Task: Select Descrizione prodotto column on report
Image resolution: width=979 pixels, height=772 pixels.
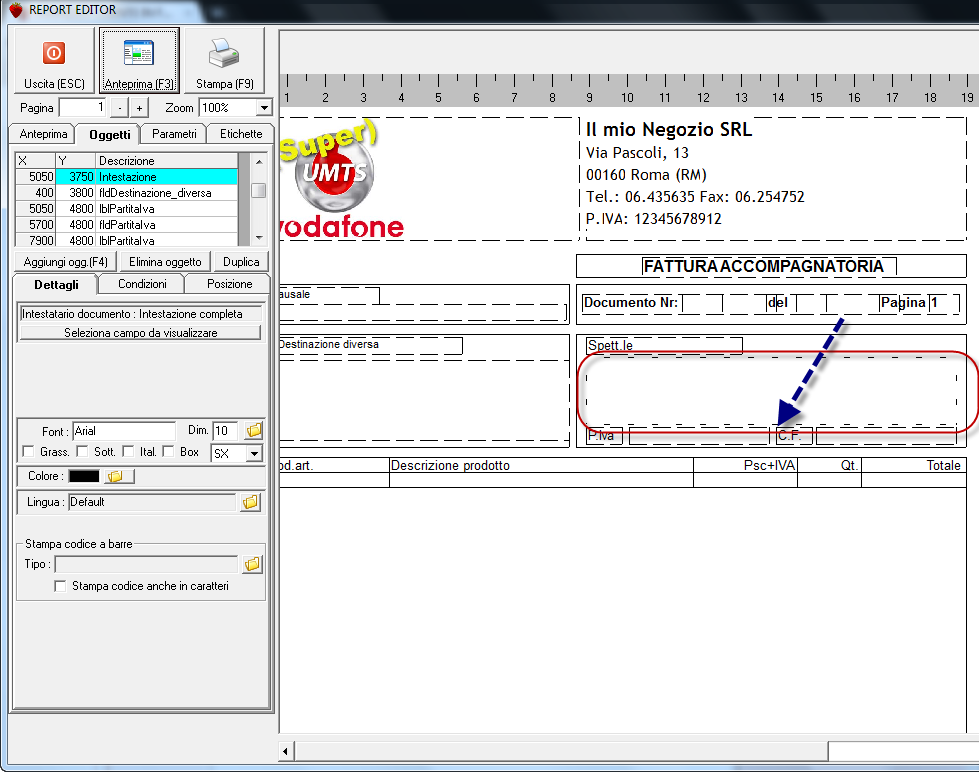Action: point(541,465)
